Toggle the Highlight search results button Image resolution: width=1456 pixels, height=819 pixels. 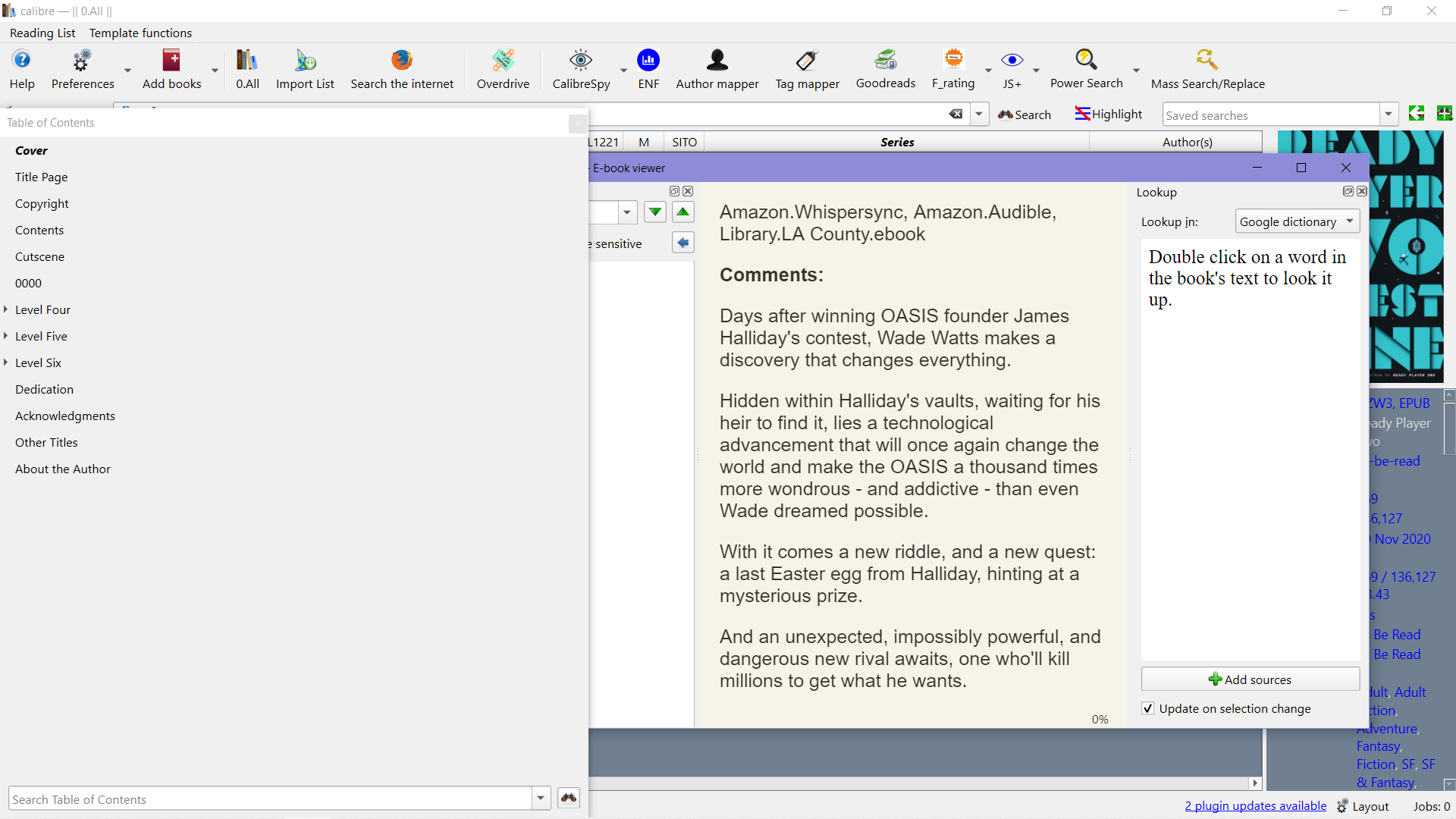(x=1108, y=114)
